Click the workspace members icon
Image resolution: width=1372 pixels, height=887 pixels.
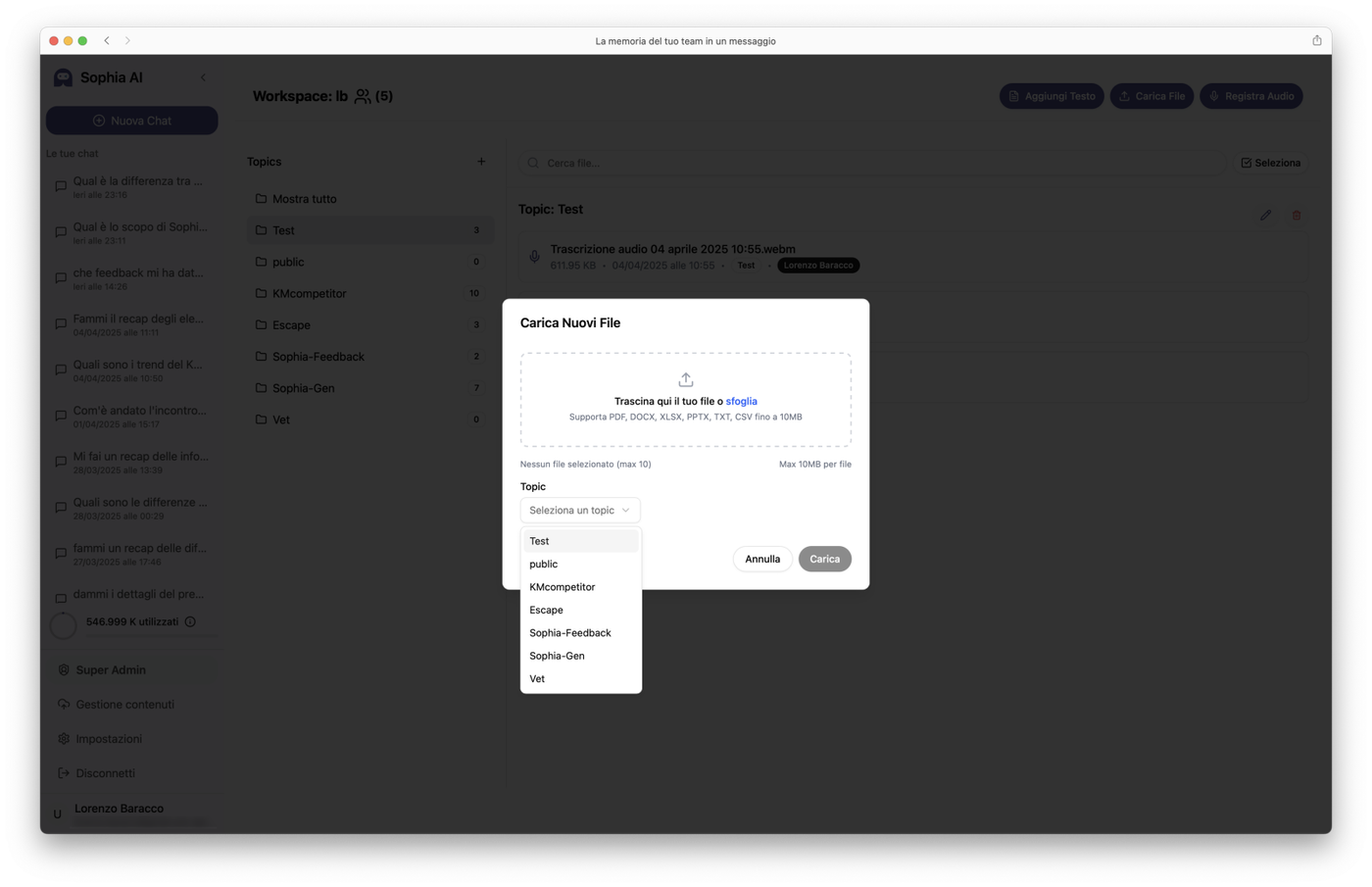(x=363, y=96)
